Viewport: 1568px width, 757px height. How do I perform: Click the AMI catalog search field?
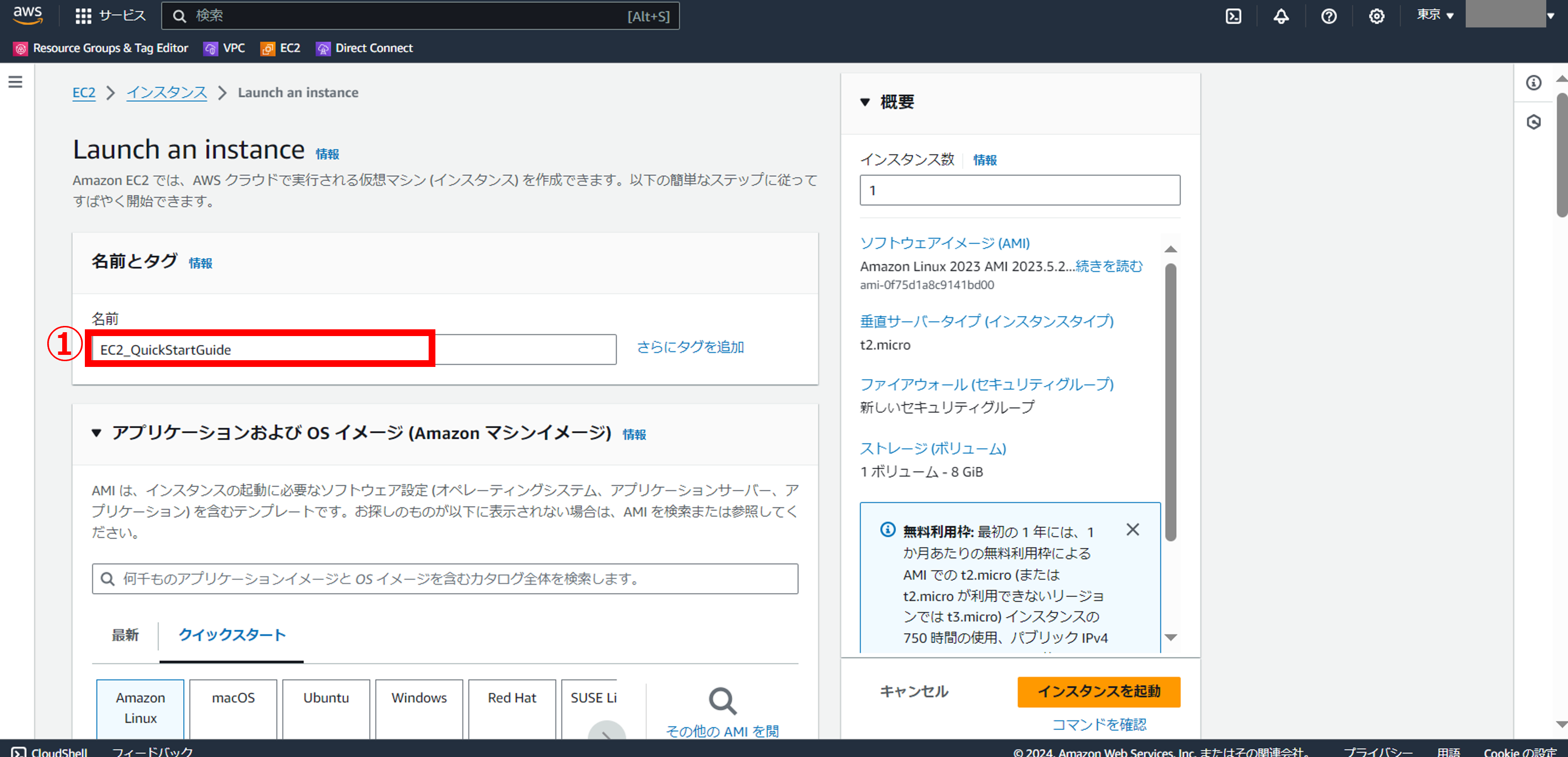[x=445, y=578]
